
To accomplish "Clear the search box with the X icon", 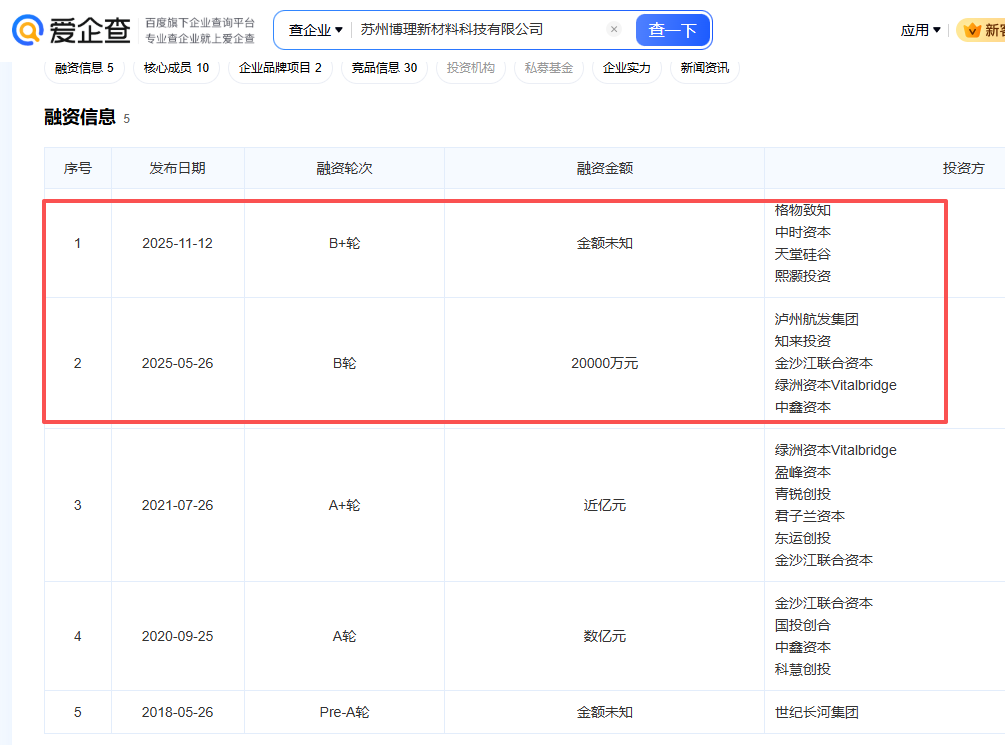I will [x=614, y=30].
